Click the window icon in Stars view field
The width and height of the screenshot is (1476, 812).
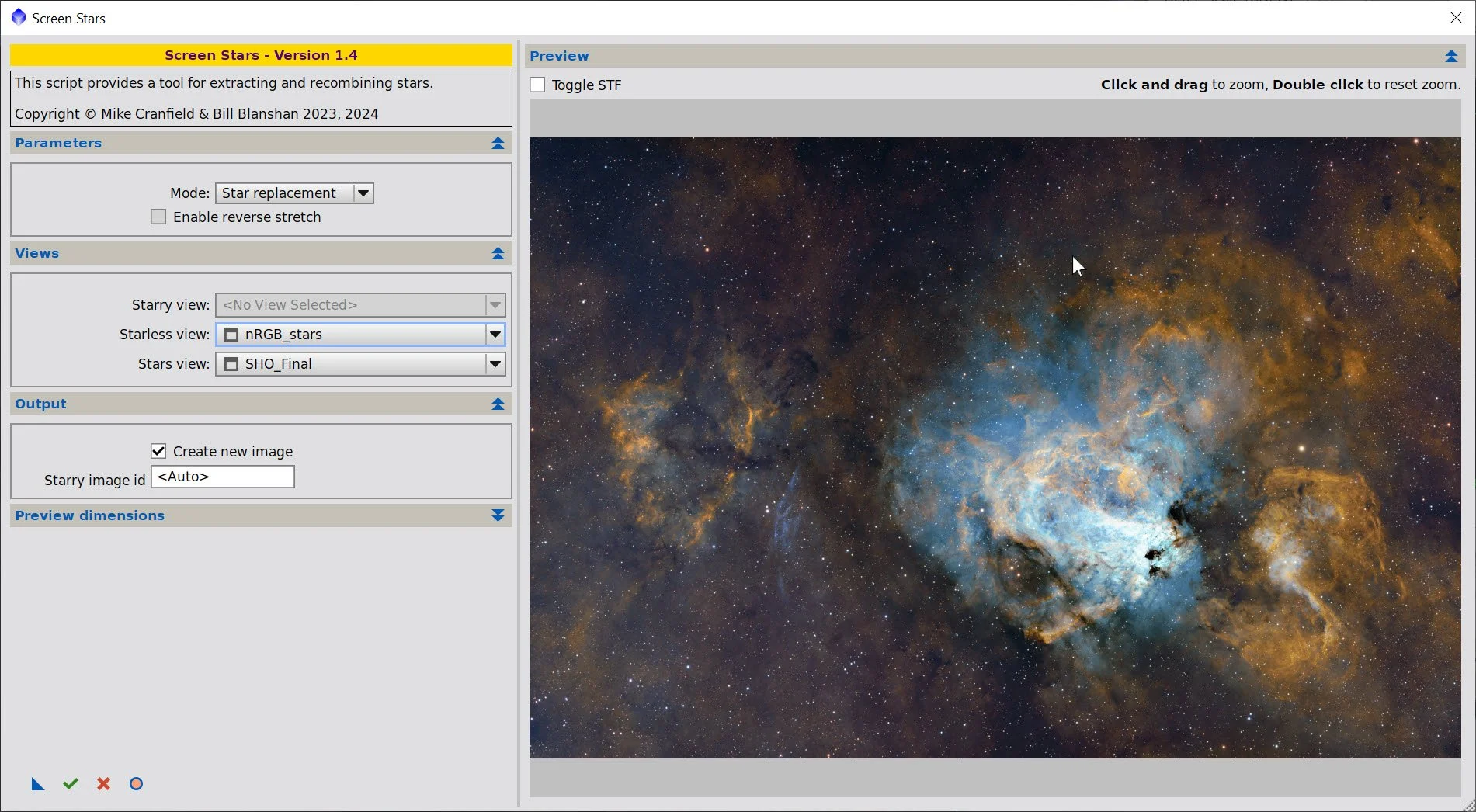[x=231, y=364]
